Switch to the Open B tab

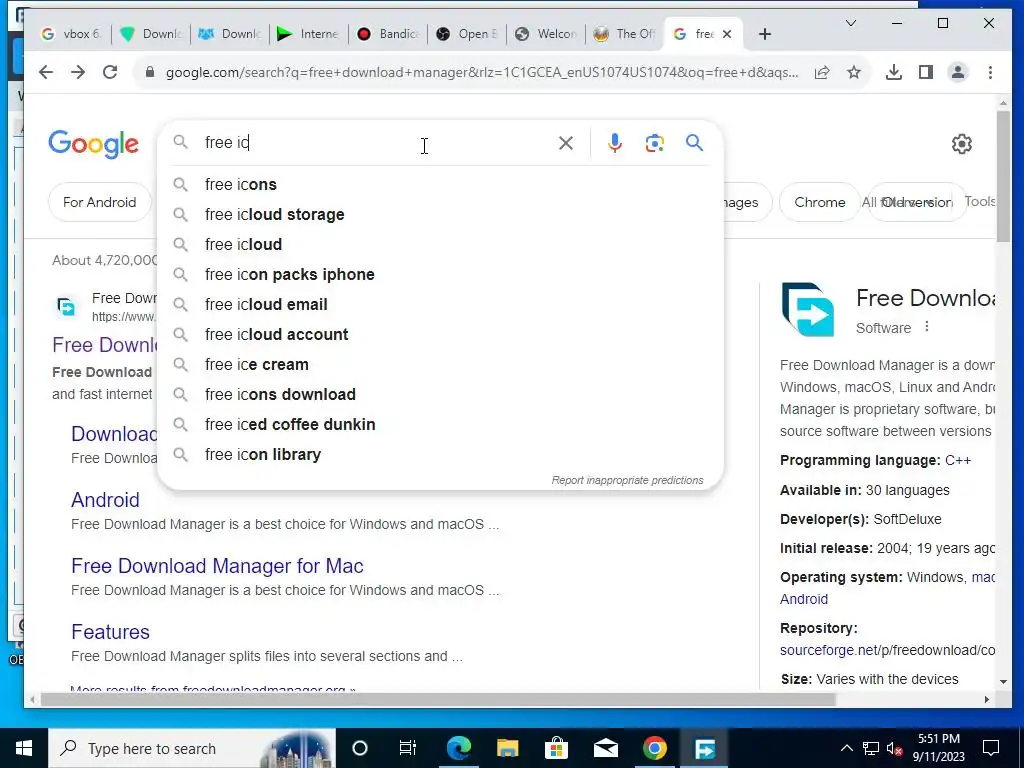point(467,34)
